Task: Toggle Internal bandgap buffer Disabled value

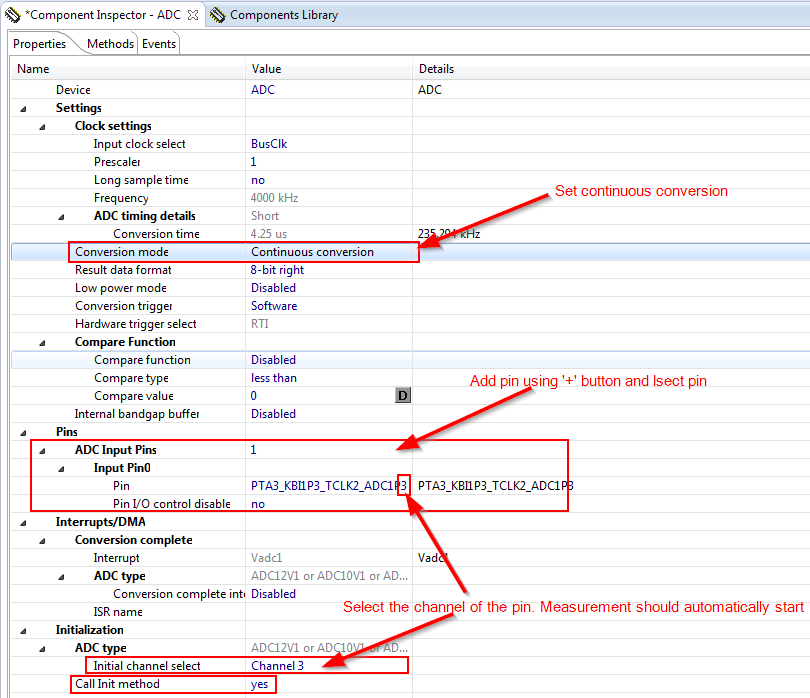Action: point(273,414)
